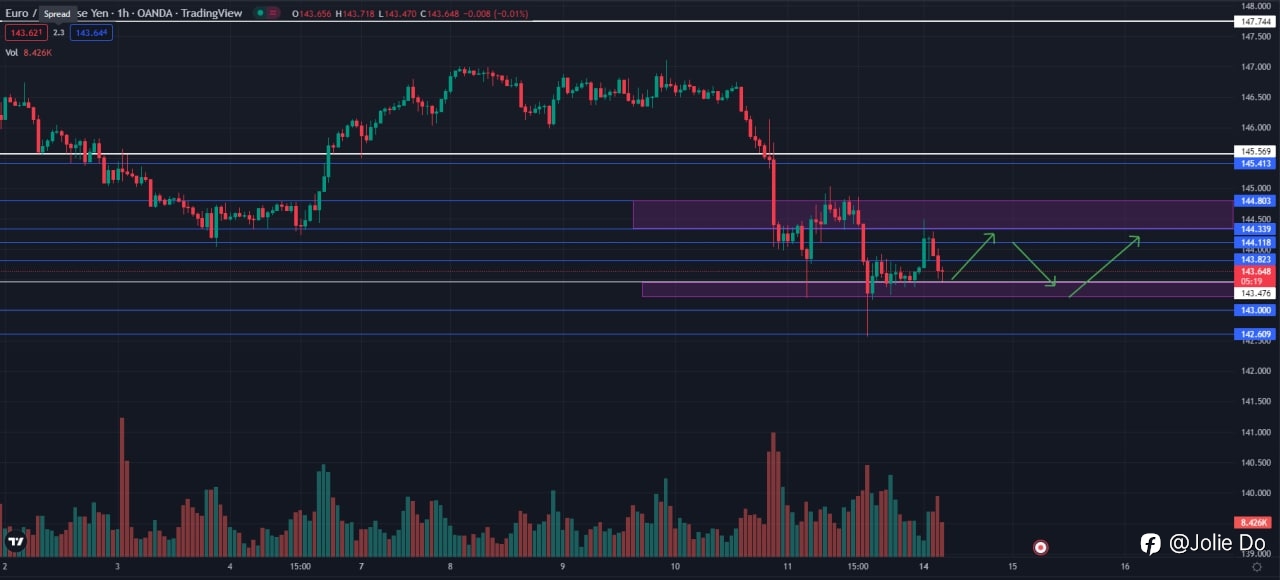Image resolution: width=1280 pixels, height=580 pixels.
Task: Click the 145.413 blue price label
Action: [x=1256, y=163]
